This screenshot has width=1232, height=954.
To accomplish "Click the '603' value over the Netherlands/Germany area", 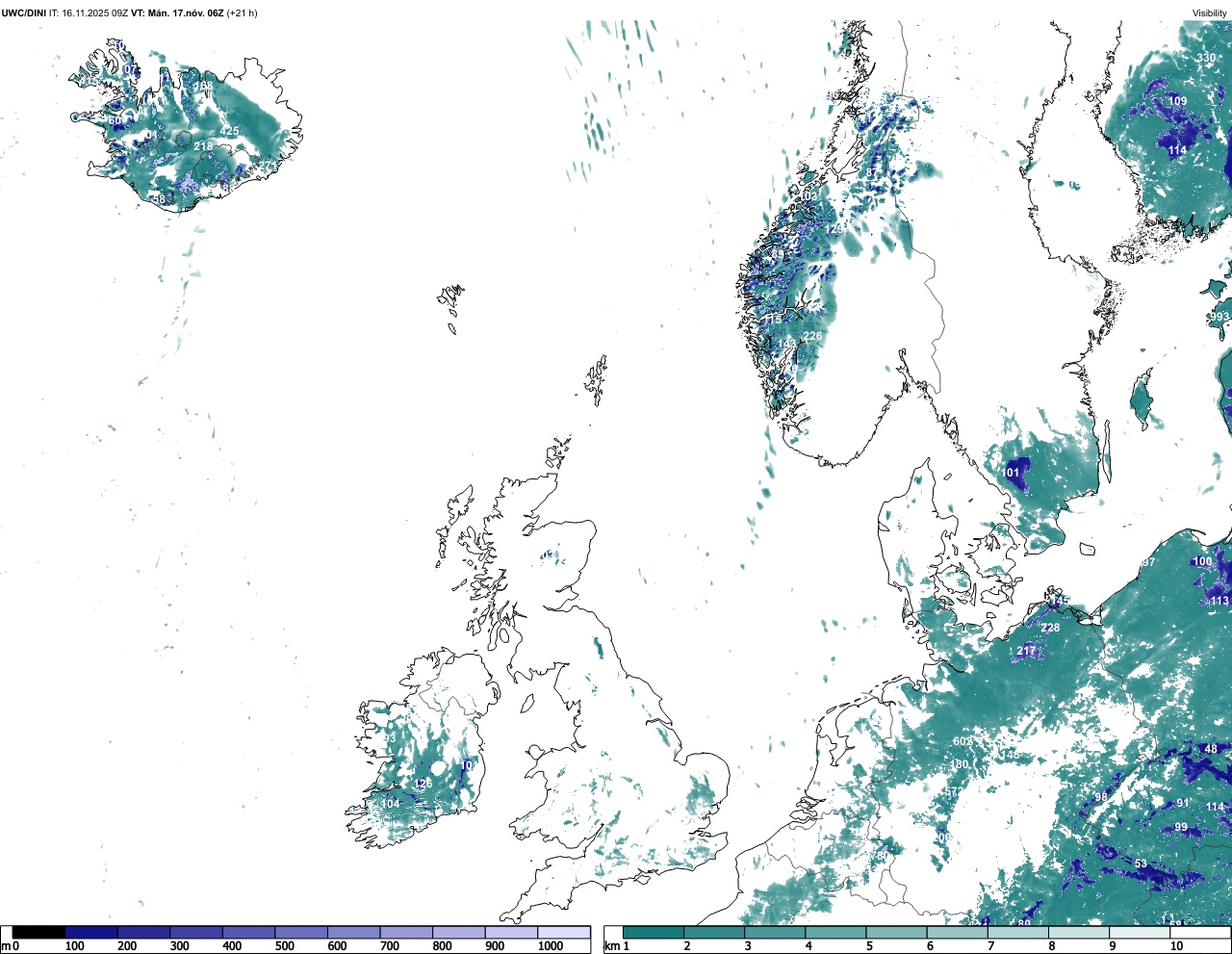I will pyautogui.click(x=962, y=742).
